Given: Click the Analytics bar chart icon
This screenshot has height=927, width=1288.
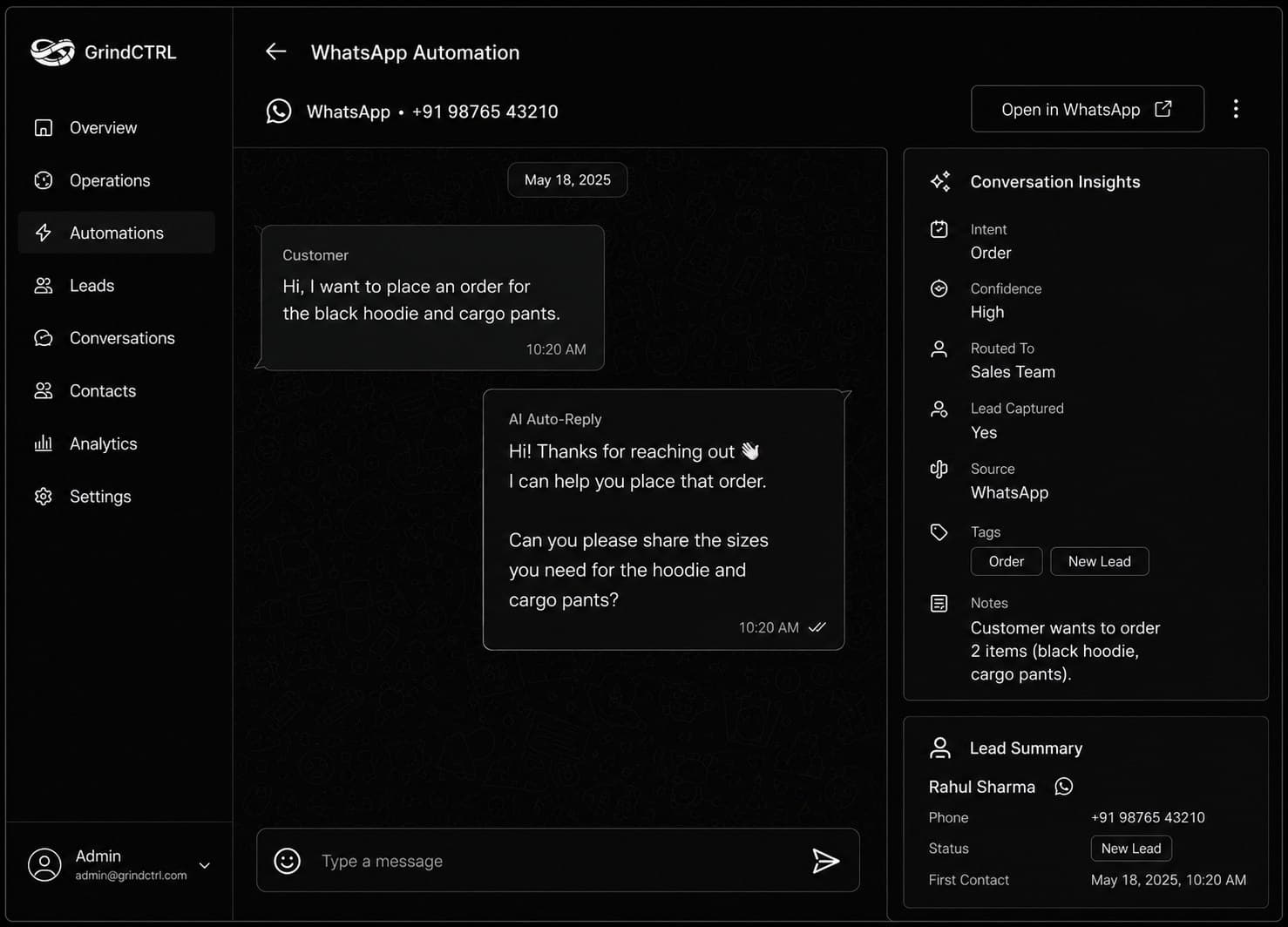Looking at the screenshot, I should (44, 443).
